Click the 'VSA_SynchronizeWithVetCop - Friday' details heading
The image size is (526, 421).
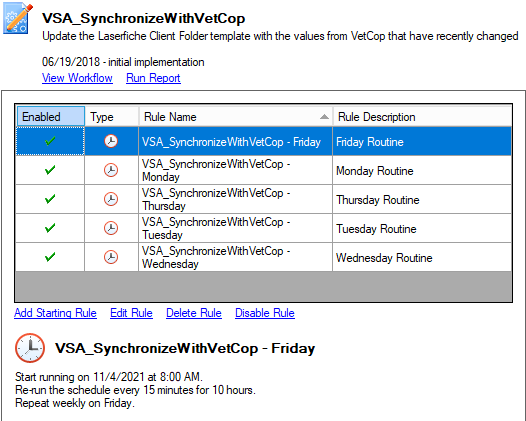(185, 348)
